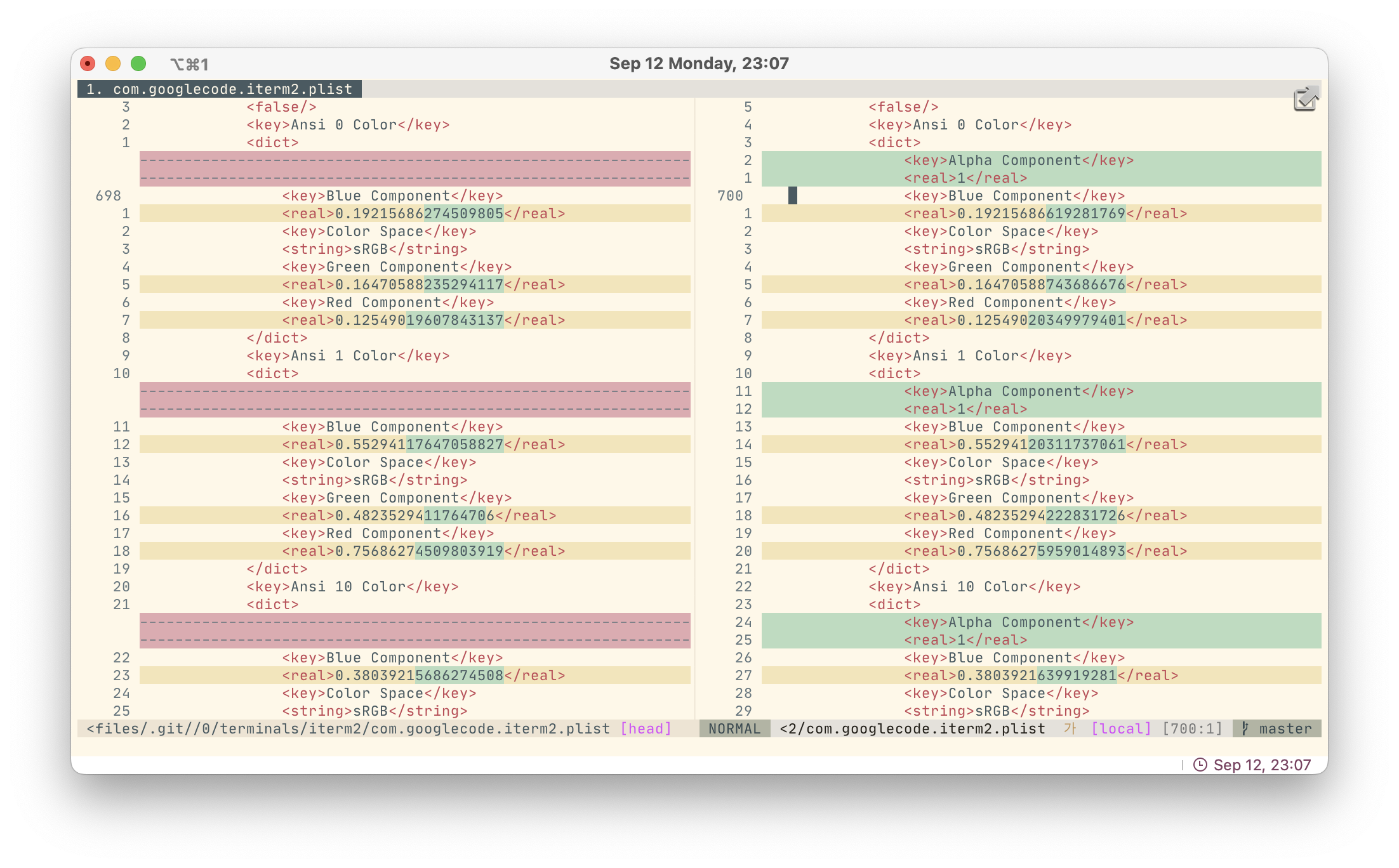1399x868 pixels.
Task: Click the git branch icon beside master
Action: [1245, 728]
